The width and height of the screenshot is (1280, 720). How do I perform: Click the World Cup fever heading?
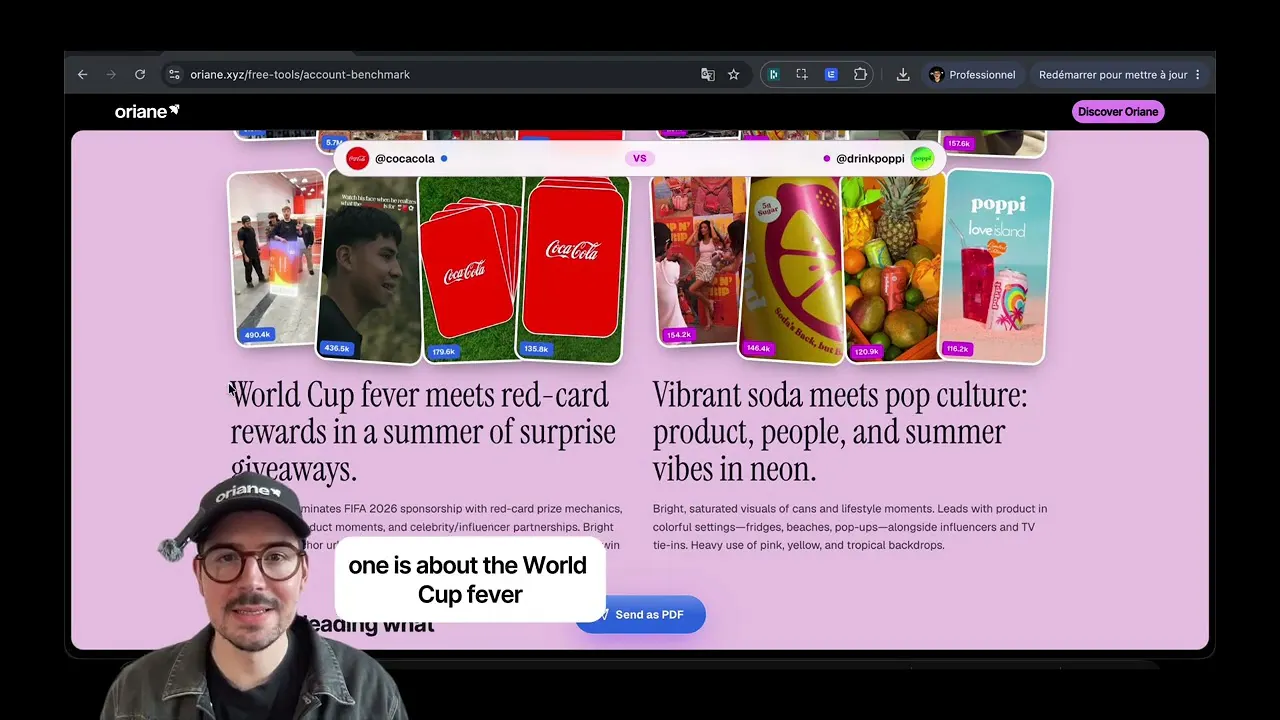[423, 432]
